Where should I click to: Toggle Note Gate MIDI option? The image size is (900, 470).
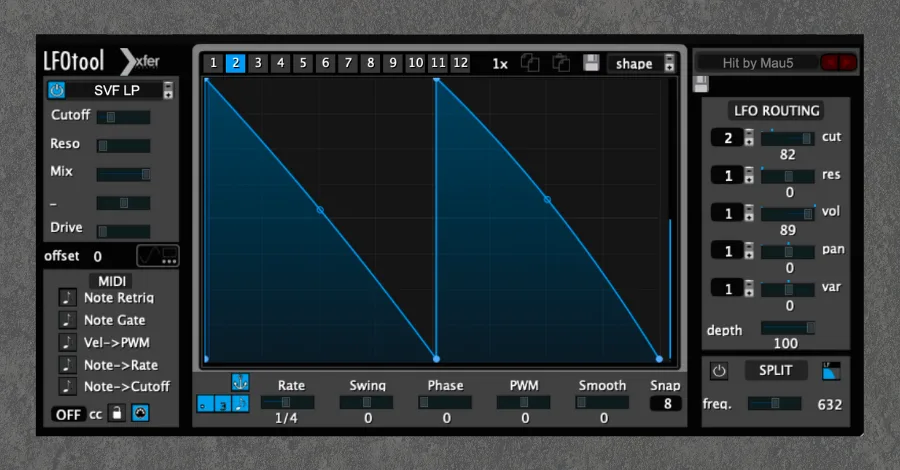(x=67, y=320)
